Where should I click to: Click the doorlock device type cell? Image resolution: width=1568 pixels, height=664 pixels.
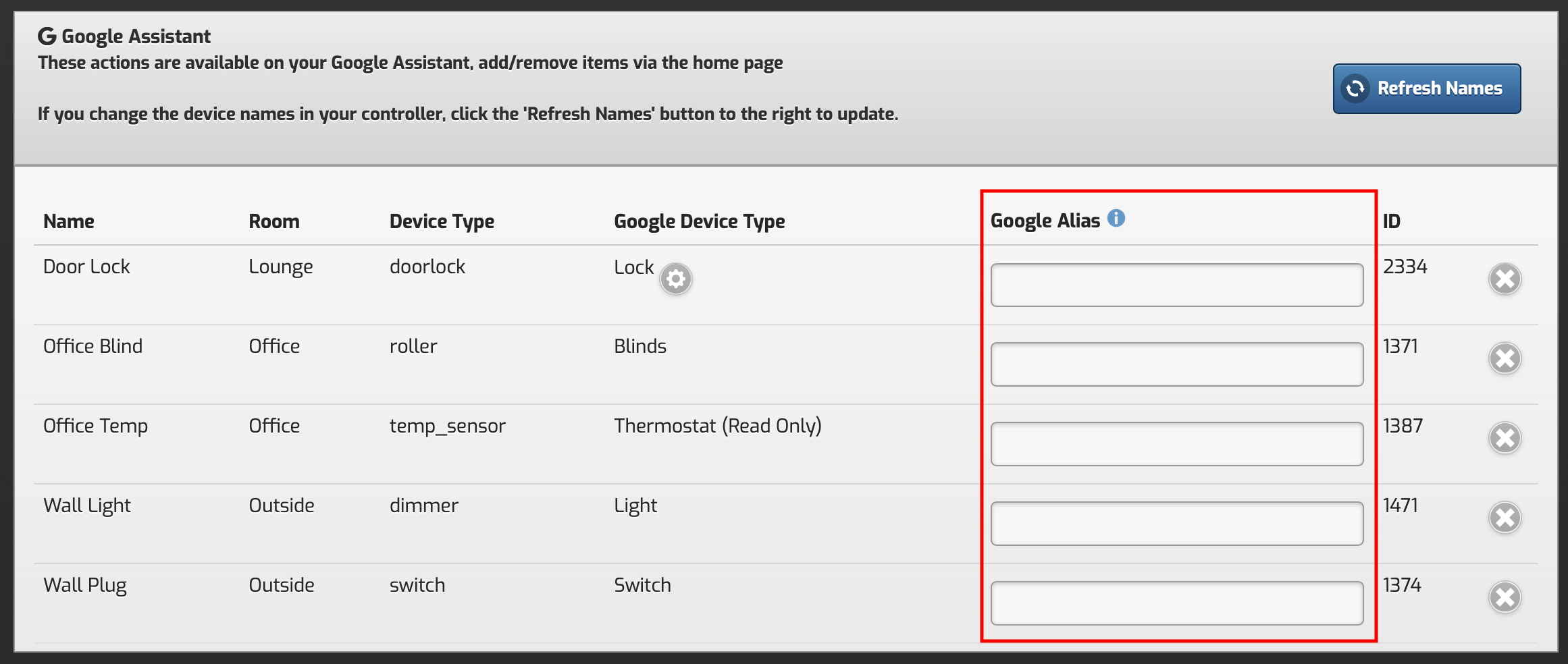click(427, 267)
